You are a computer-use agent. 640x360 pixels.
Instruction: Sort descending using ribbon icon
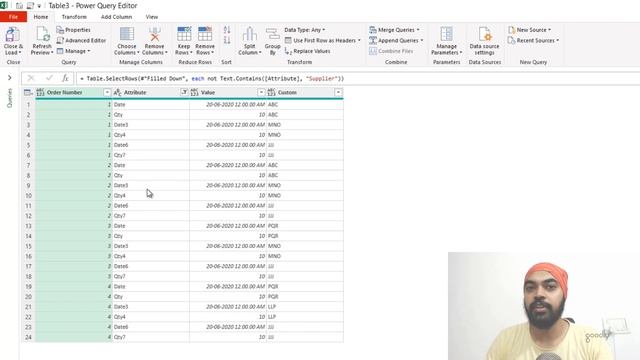point(227,40)
